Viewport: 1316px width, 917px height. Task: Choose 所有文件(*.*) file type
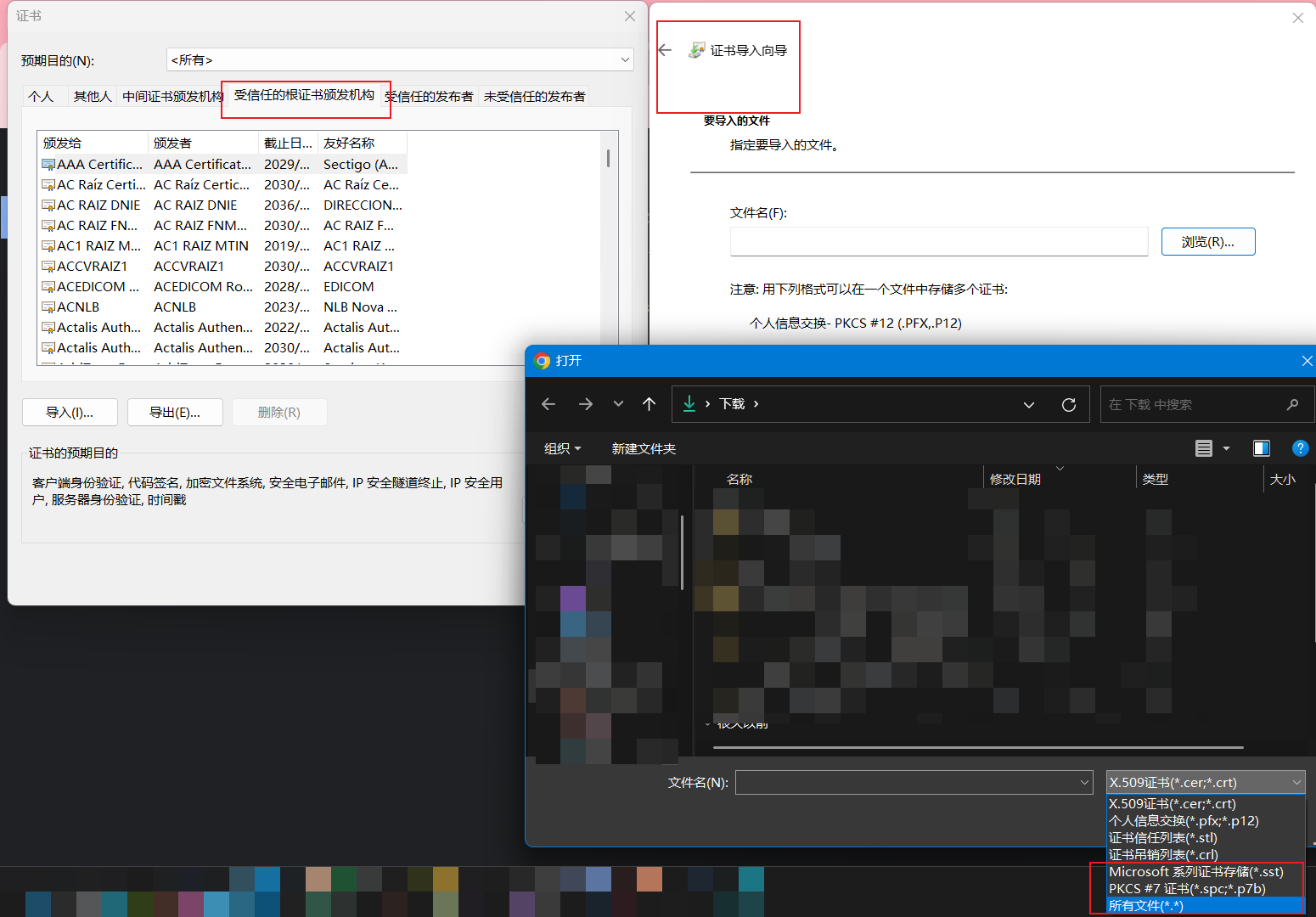[x=1206, y=906]
